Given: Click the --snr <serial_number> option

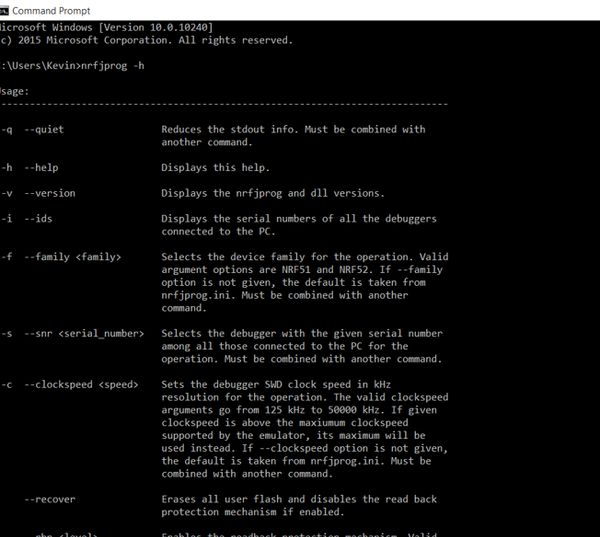Looking at the screenshot, I should pos(84,333).
